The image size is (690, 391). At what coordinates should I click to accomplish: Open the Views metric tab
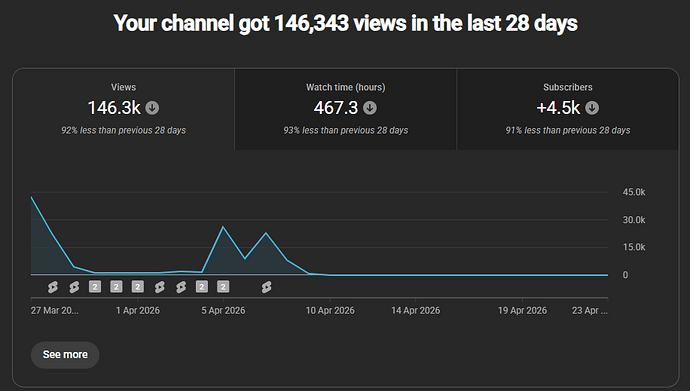(x=124, y=109)
